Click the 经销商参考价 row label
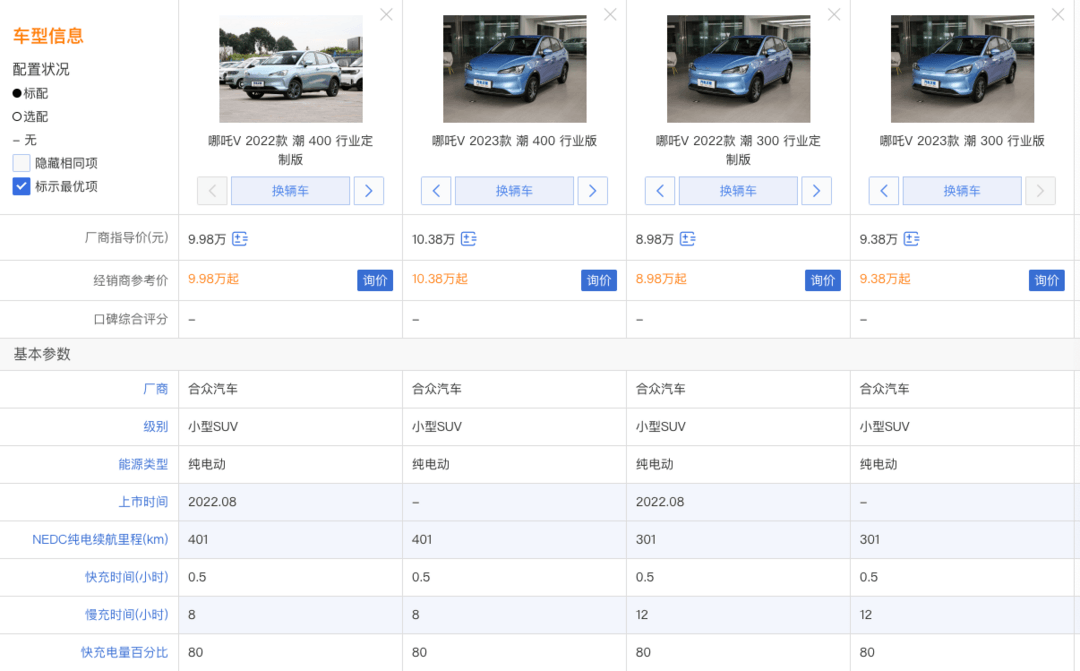The image size is (1080, 671). click(x=131, y=280)
